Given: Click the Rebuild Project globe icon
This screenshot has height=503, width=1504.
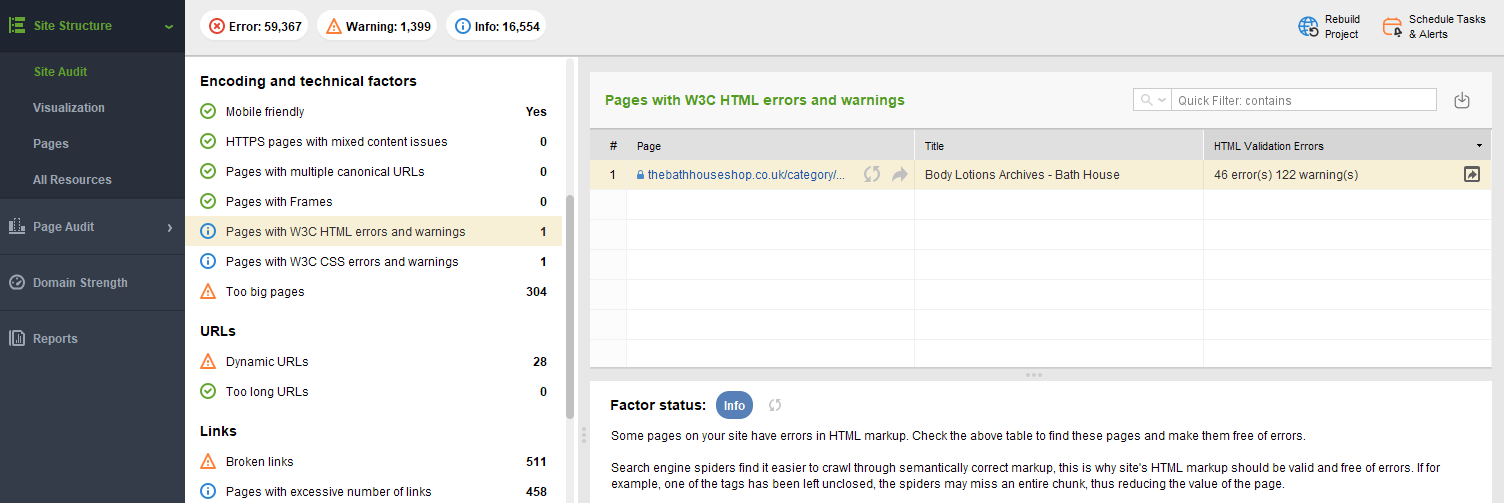Looking at the screenshot, I should coord(1308,27).
